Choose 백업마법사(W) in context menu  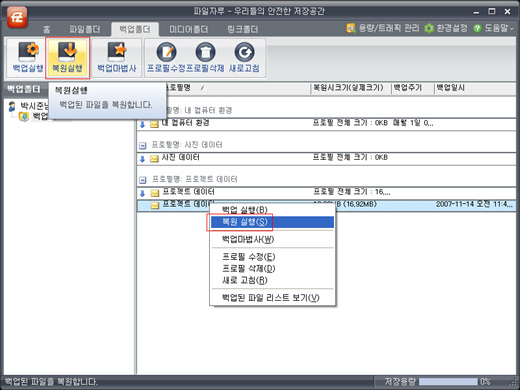(x=272, y=239)
